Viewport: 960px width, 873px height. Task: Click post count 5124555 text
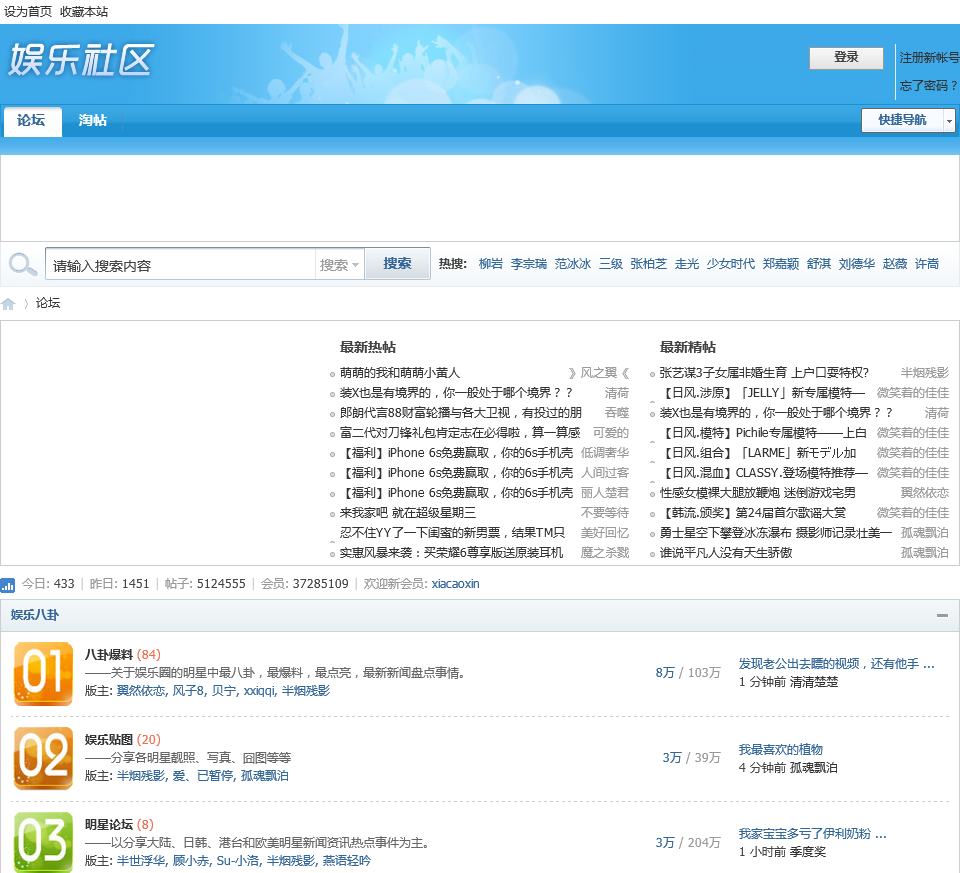[x=221, y=584]
